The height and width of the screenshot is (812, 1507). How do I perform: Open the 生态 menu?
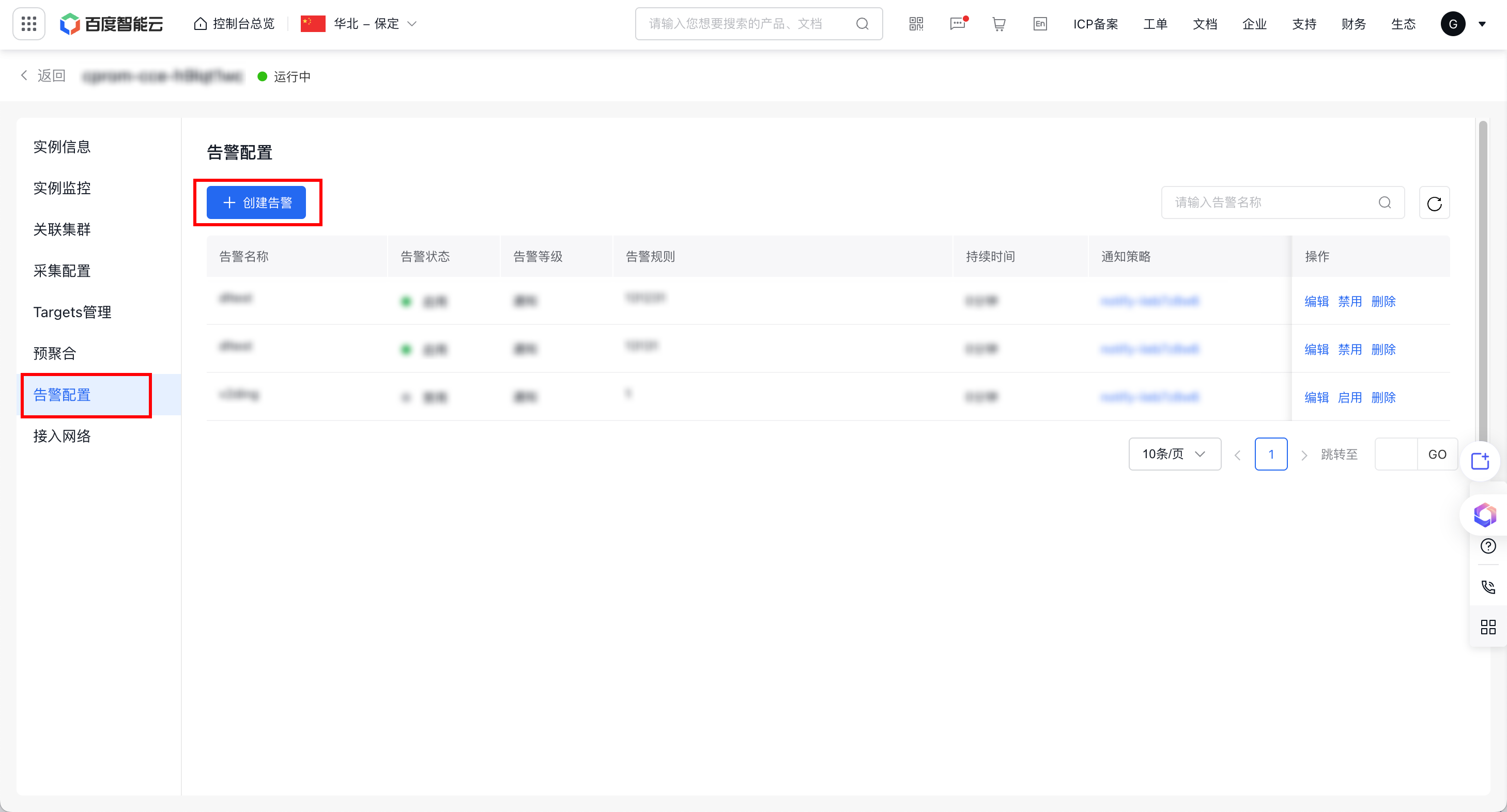(x=1404, y=24)
